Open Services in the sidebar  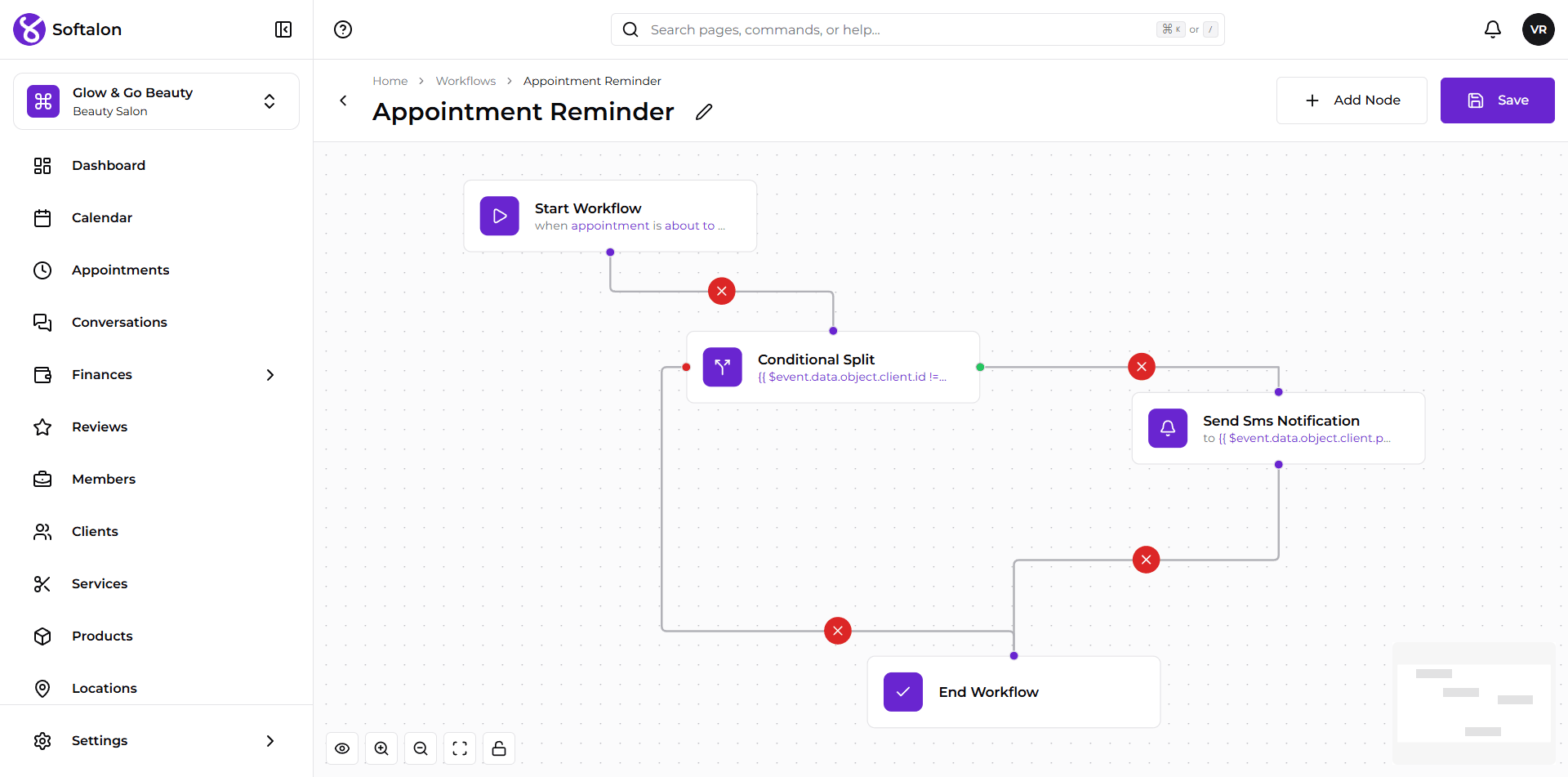point(156,584)
